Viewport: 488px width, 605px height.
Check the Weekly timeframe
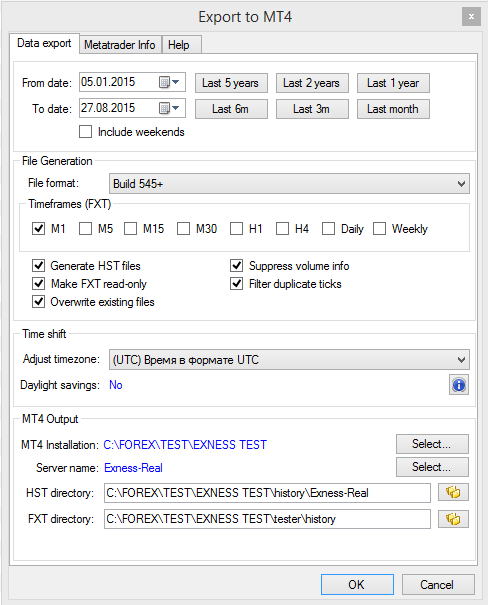click(x=379, y=228)
